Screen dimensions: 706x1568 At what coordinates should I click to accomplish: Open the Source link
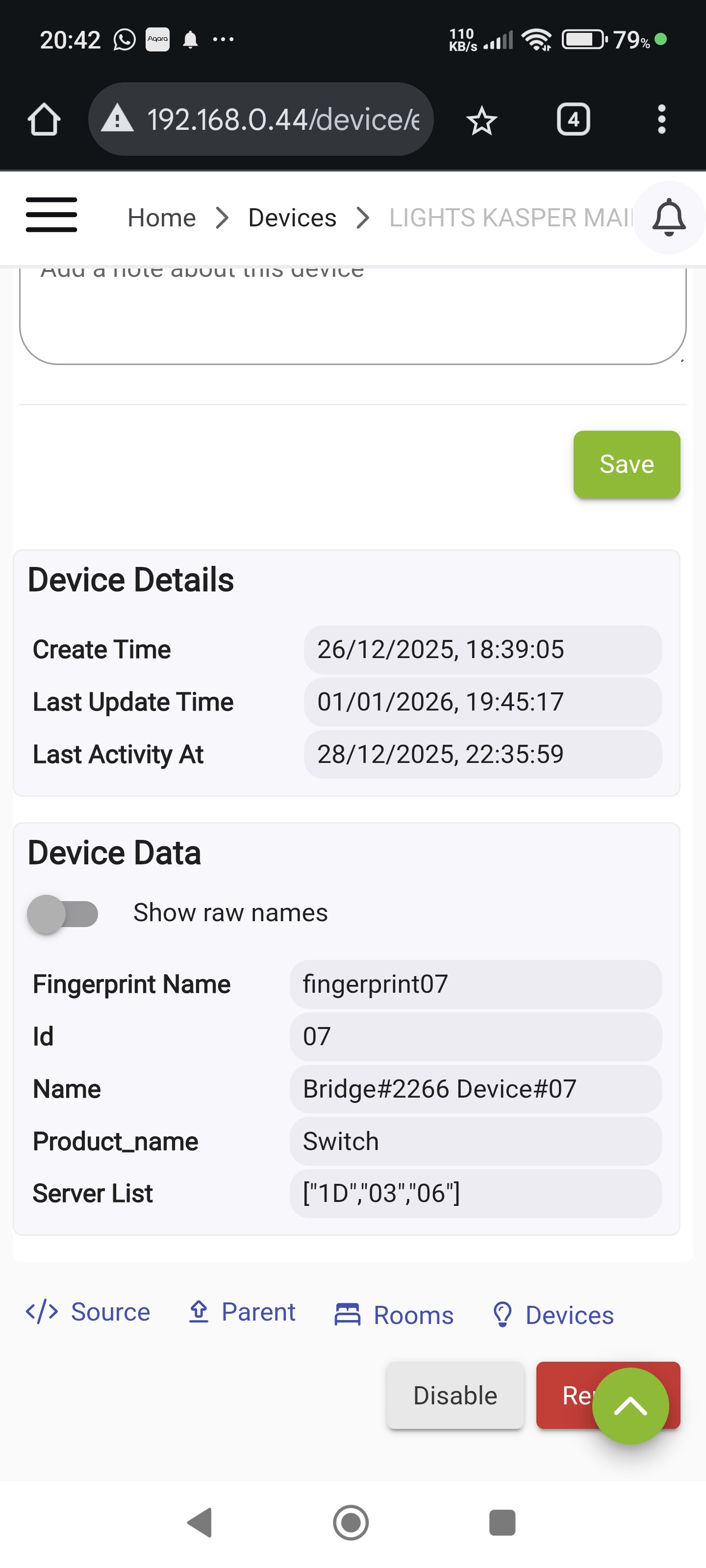[88, 1312]
